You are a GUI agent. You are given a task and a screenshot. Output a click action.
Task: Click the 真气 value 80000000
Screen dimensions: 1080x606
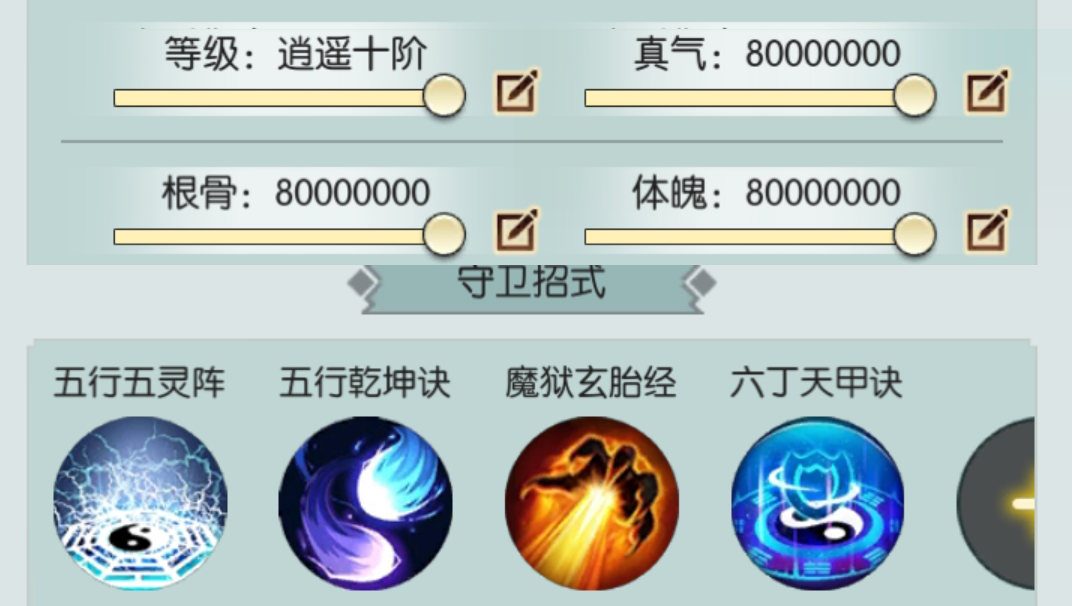[823, 54]
